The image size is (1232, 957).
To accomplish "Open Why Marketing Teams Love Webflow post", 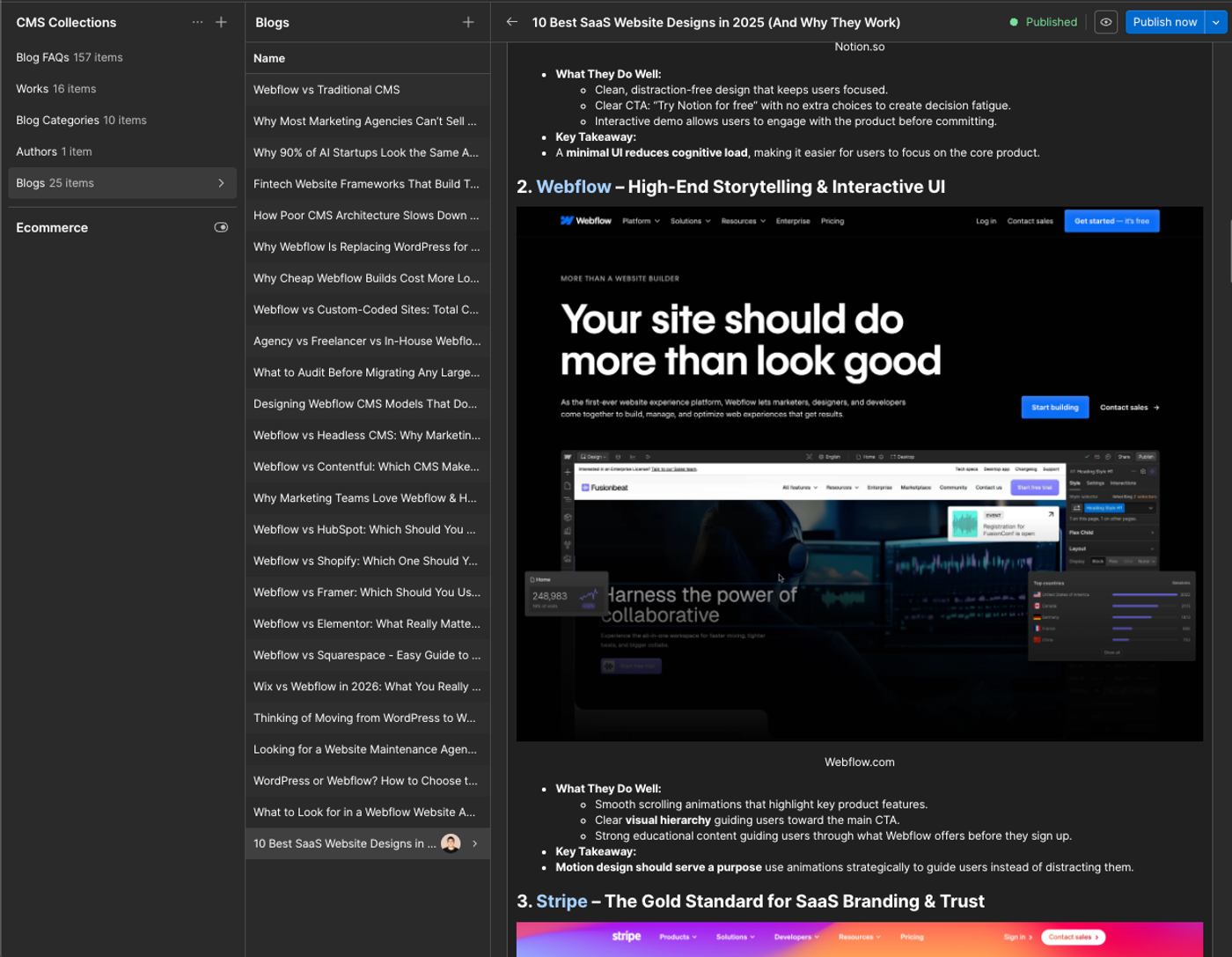I will (368, 498).
